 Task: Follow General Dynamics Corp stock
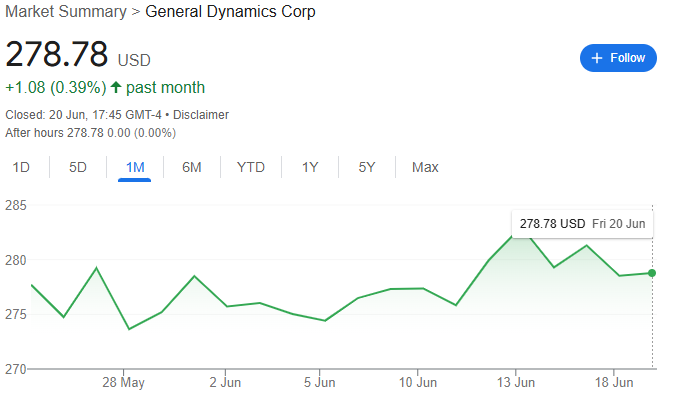tap(618, 58)
